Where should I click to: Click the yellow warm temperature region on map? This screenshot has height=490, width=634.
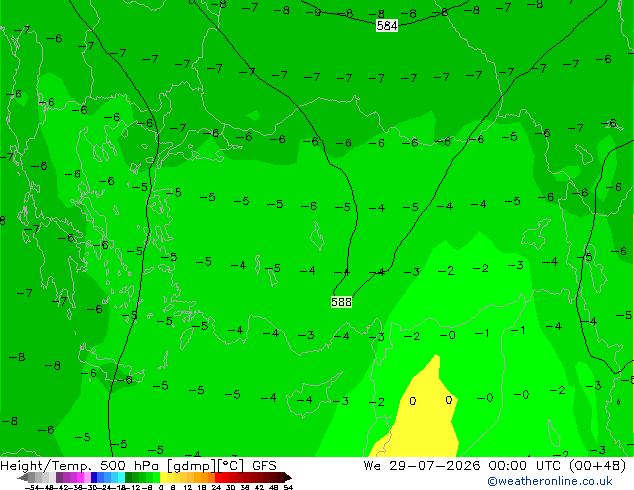(429, 416)
